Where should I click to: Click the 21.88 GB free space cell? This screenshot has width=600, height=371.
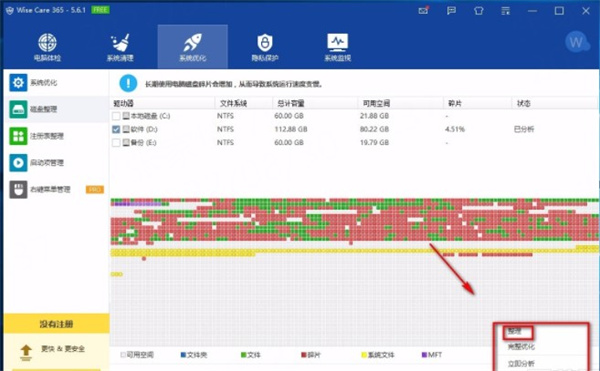[x=374, y=116]
